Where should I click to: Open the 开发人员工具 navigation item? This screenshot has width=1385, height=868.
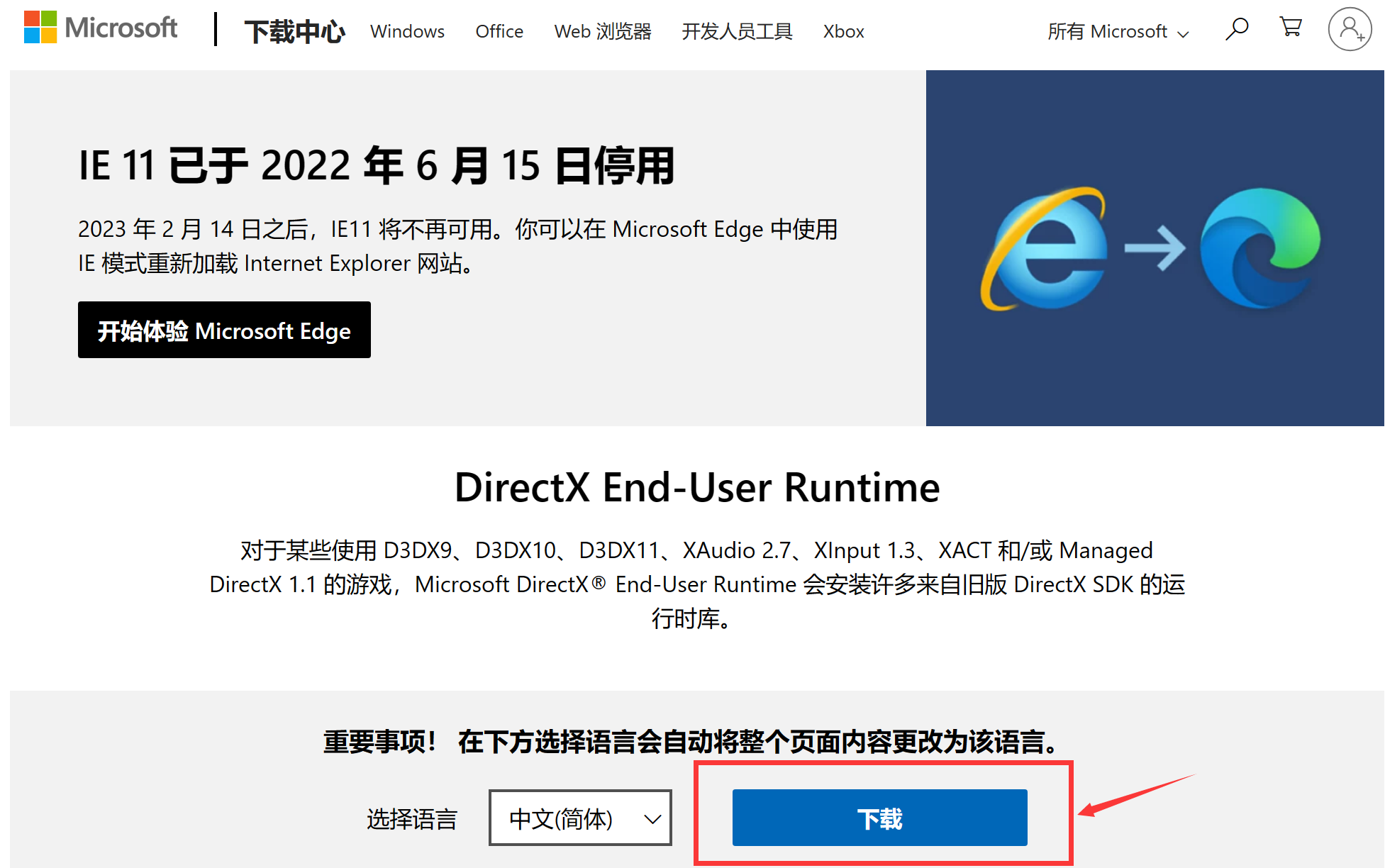[x=737, y=31]
